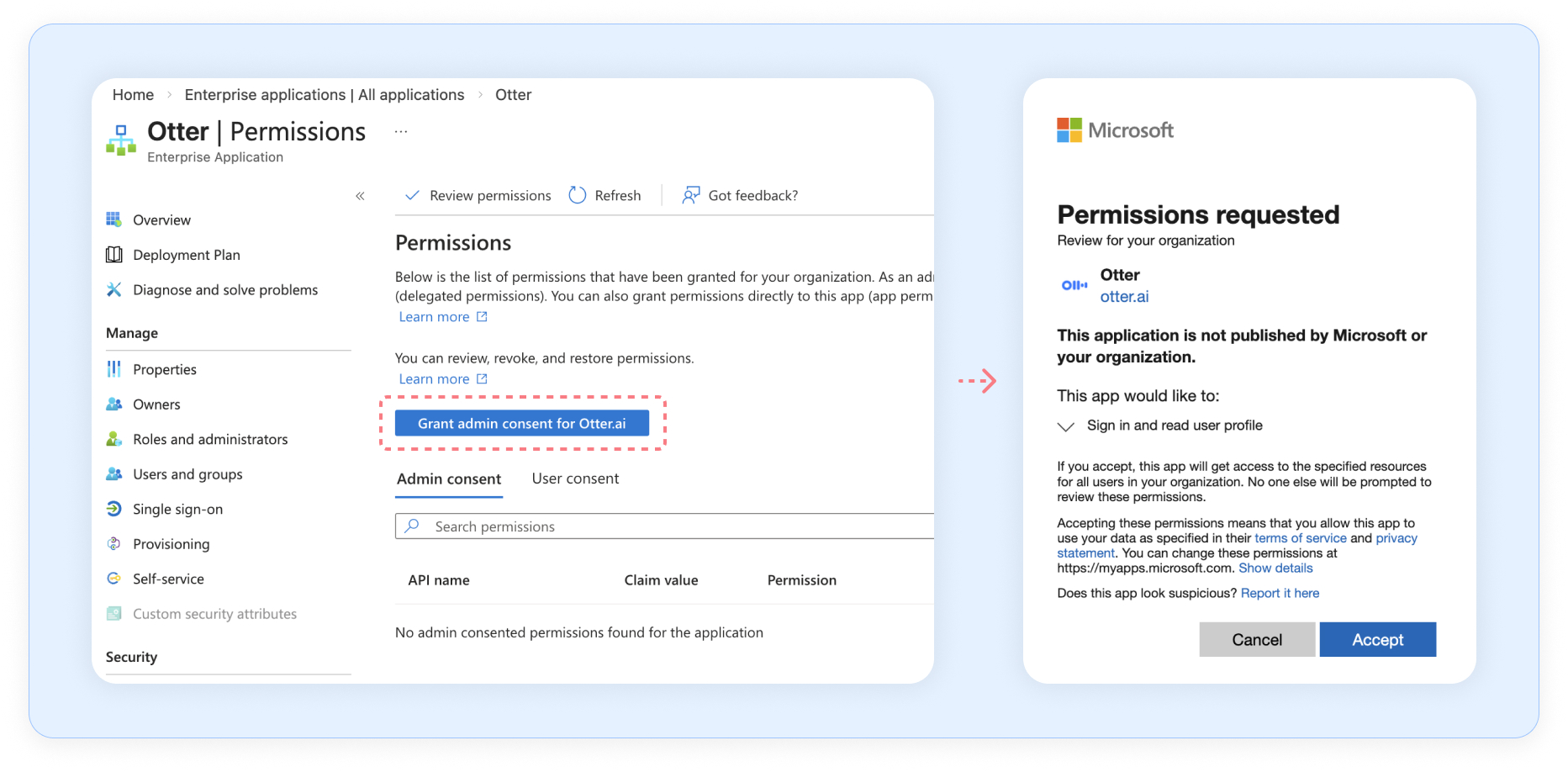
Task: Click the Refresh icon in toolbar
Action: coord(578,195)
